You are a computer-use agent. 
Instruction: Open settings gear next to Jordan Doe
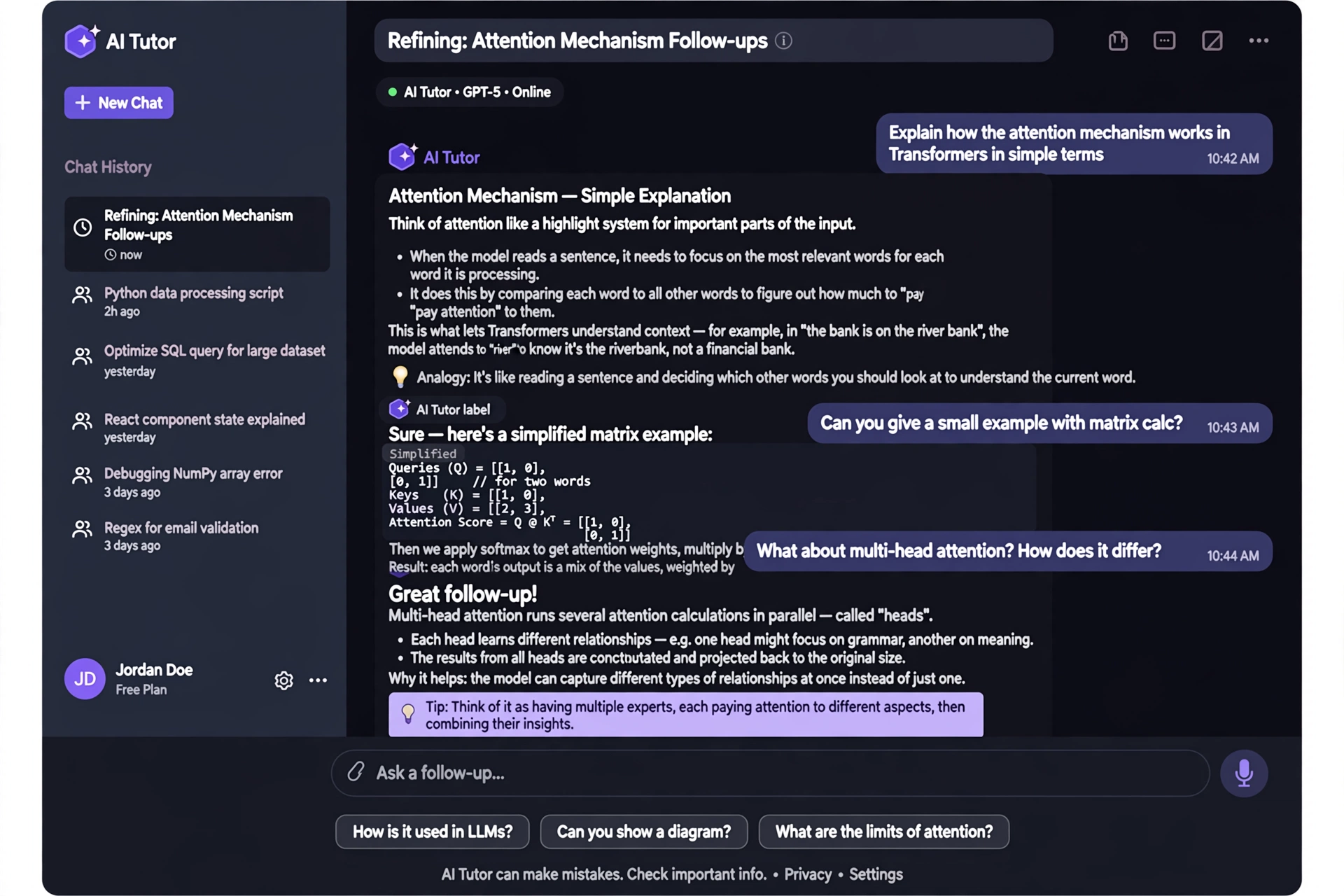283,680
